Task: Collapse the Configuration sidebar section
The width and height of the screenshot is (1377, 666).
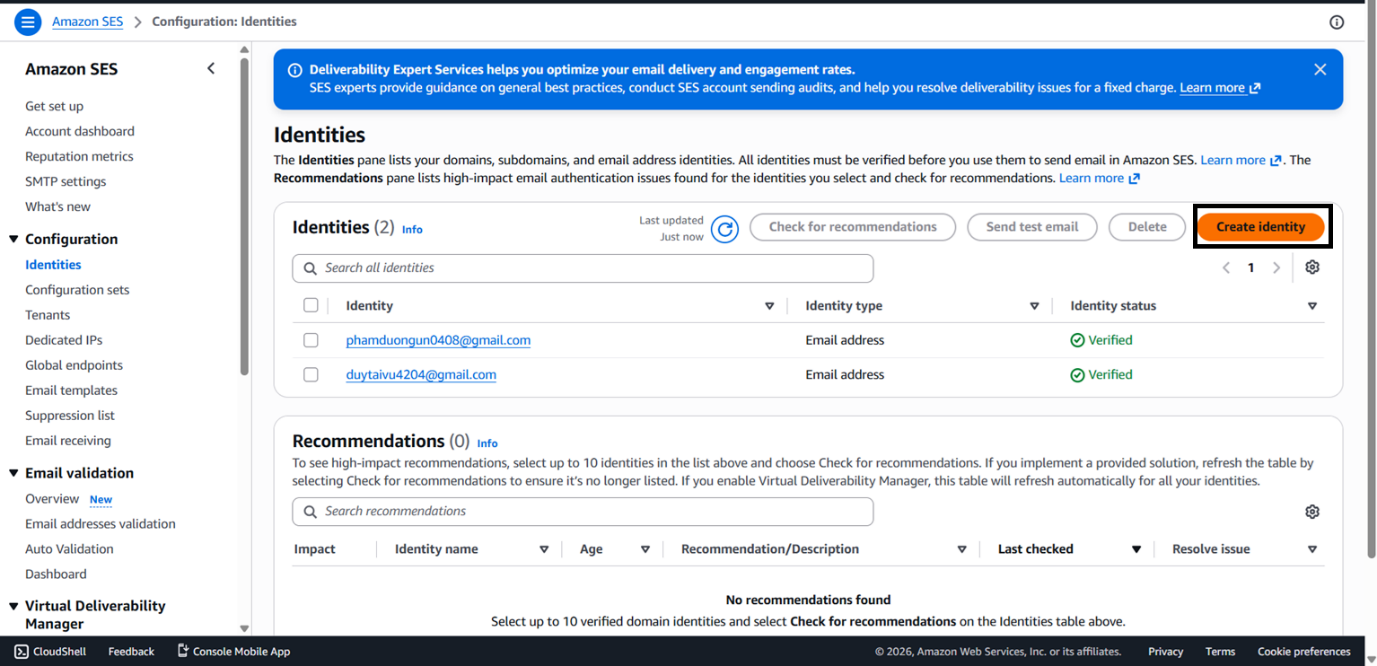Action: point(14,239)
